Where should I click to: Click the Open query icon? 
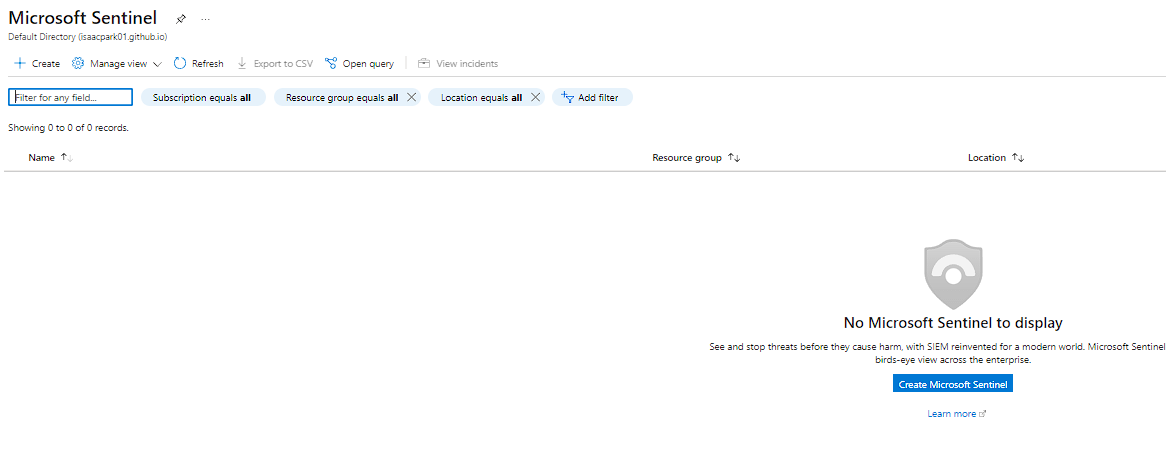tap(331, 63)
